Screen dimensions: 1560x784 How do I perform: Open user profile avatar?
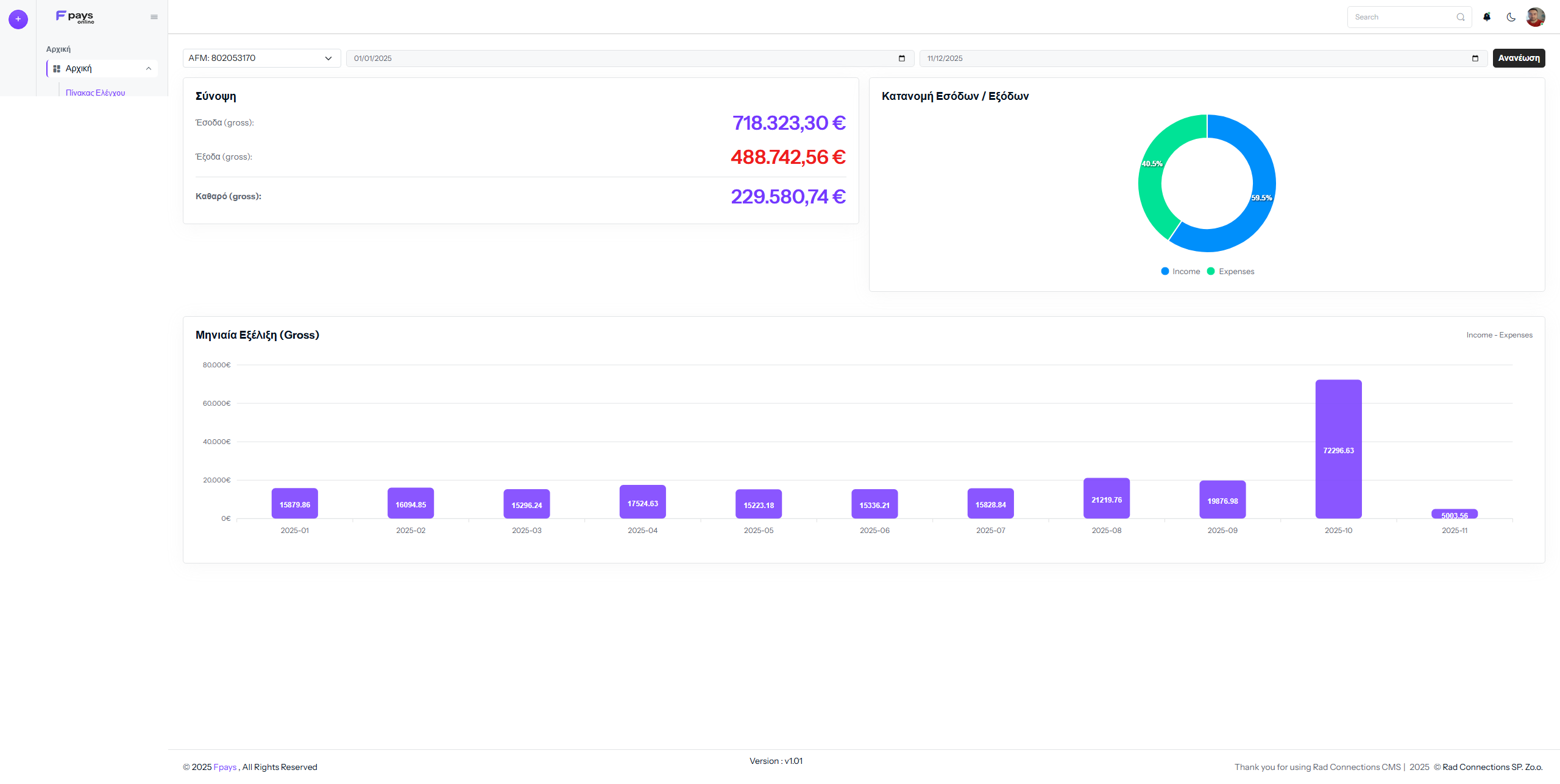pyautogui.click(x=1535, y=17)
